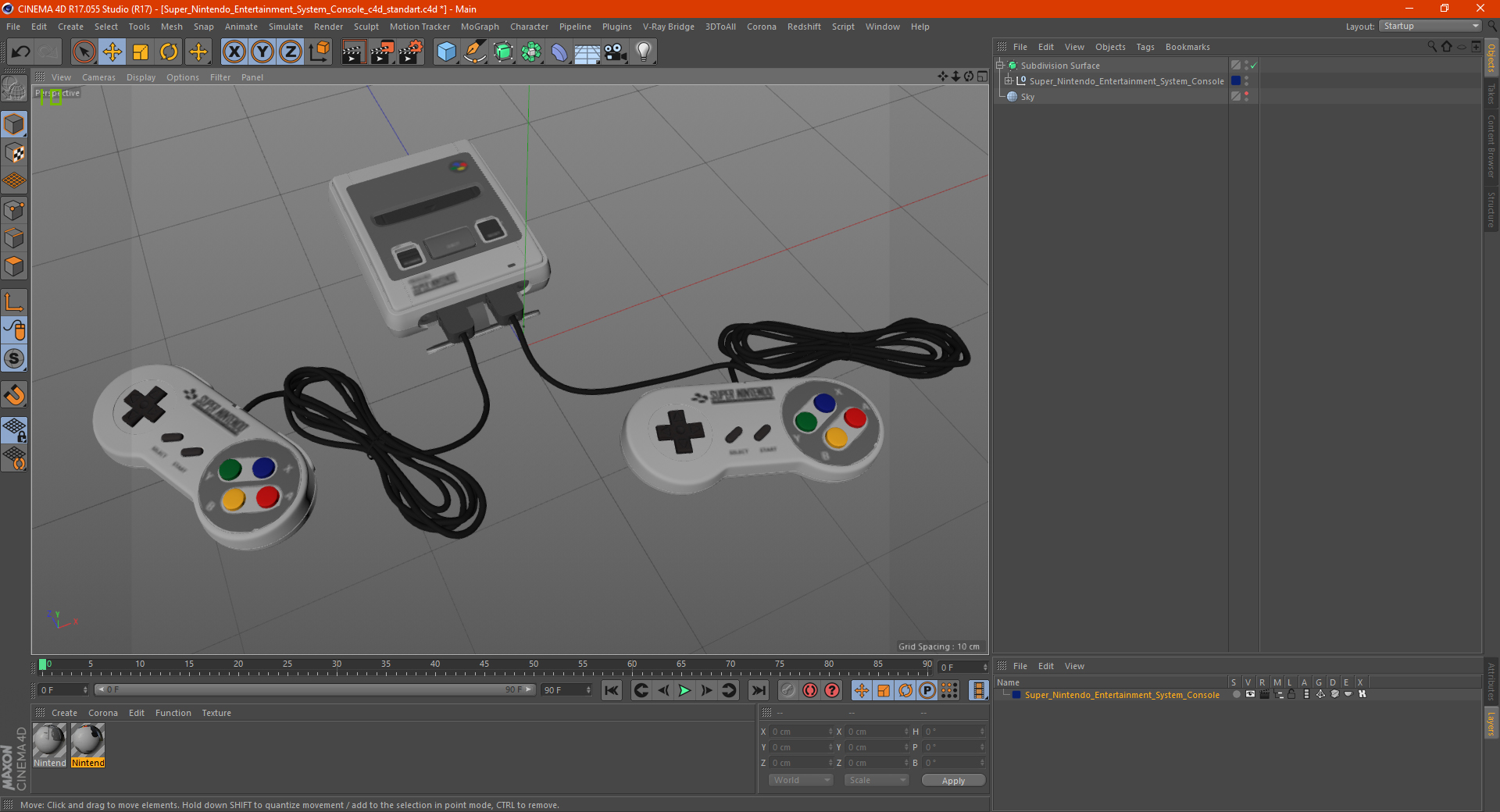Add a Cube primitive object
The height and width of the screenshot is (812, 1500).
tap(446, 52)
